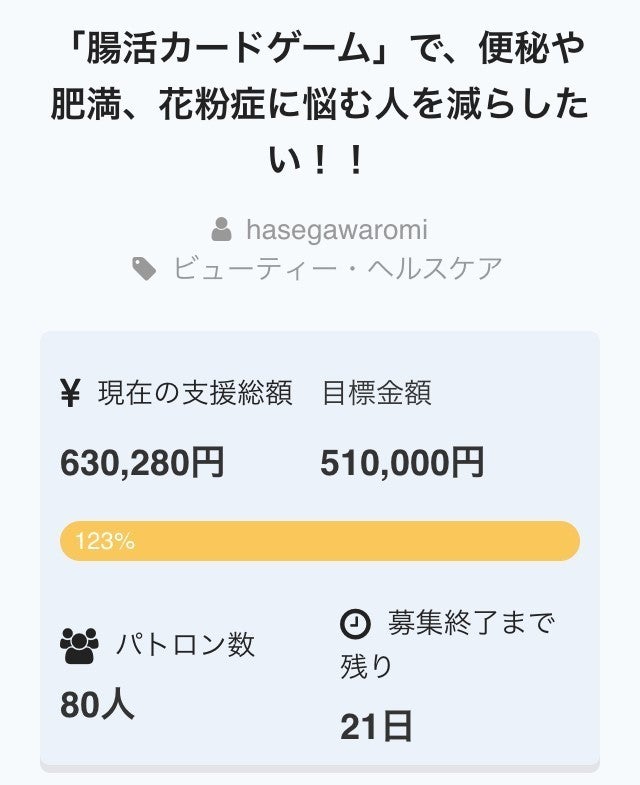
Task: Open the hasegawaromi profile link
Action: click(x=336, y=230)
